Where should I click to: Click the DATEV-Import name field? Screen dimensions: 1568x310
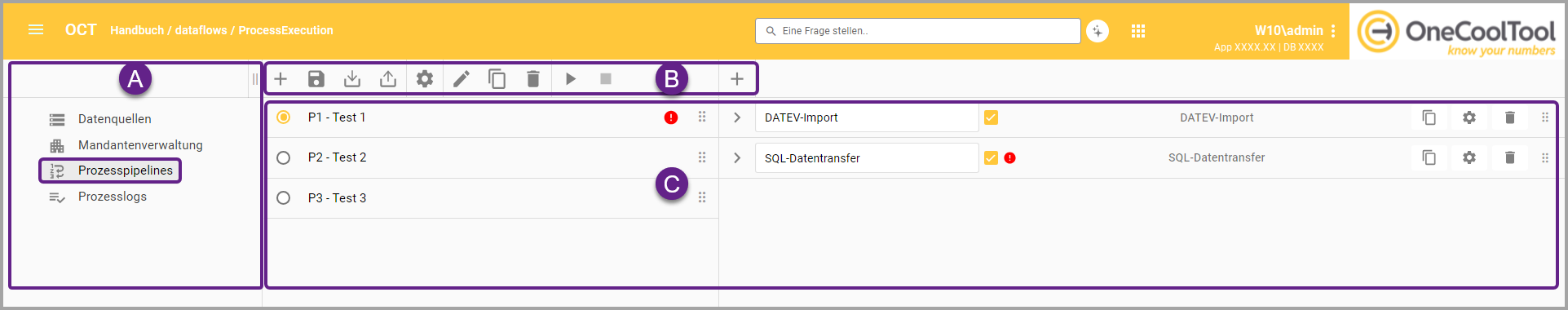tap(867, 117)
